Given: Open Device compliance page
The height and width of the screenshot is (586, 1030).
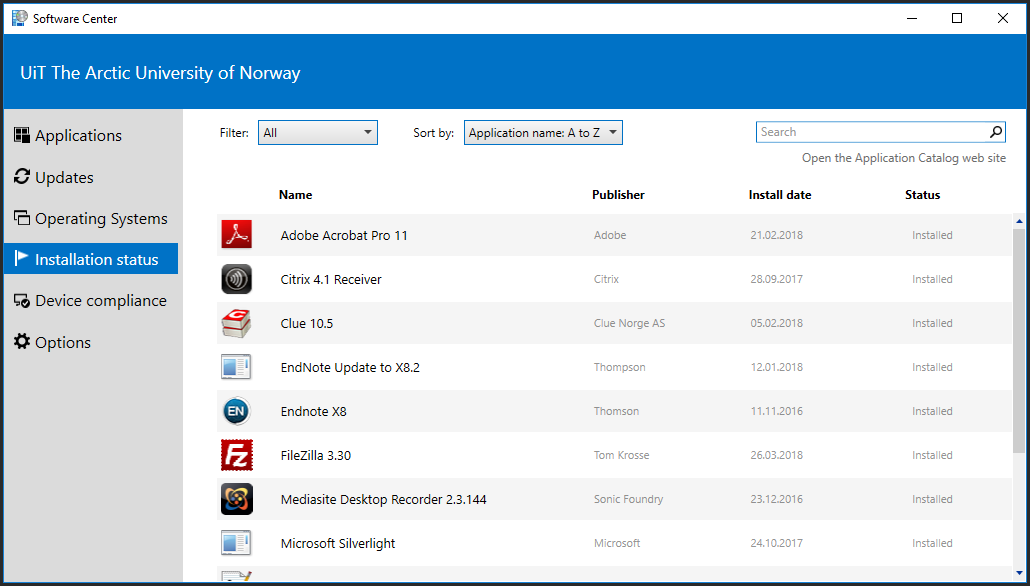Looking at the screenshot, I should [100, 301].
